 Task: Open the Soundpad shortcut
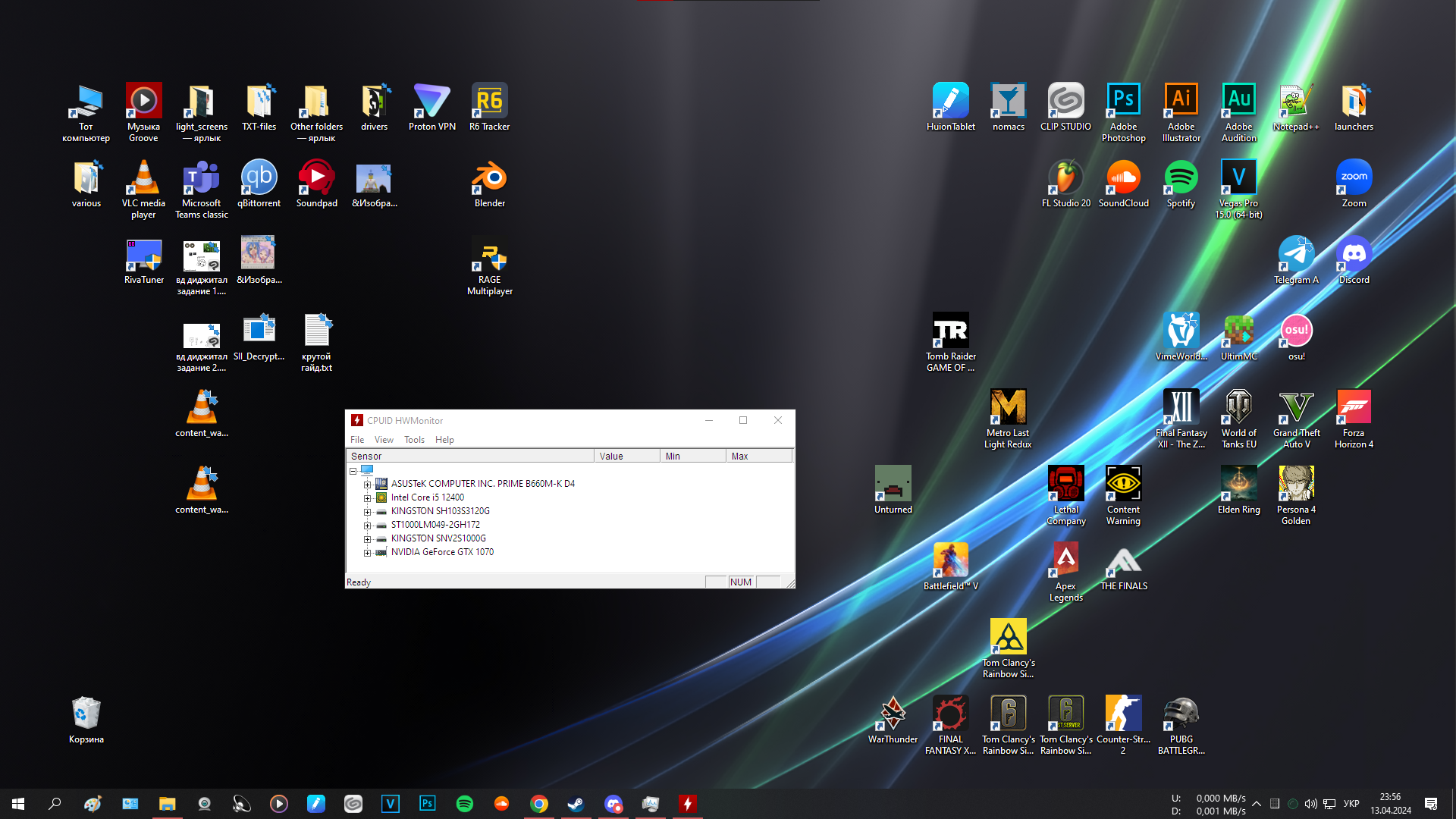coord(316,184)
